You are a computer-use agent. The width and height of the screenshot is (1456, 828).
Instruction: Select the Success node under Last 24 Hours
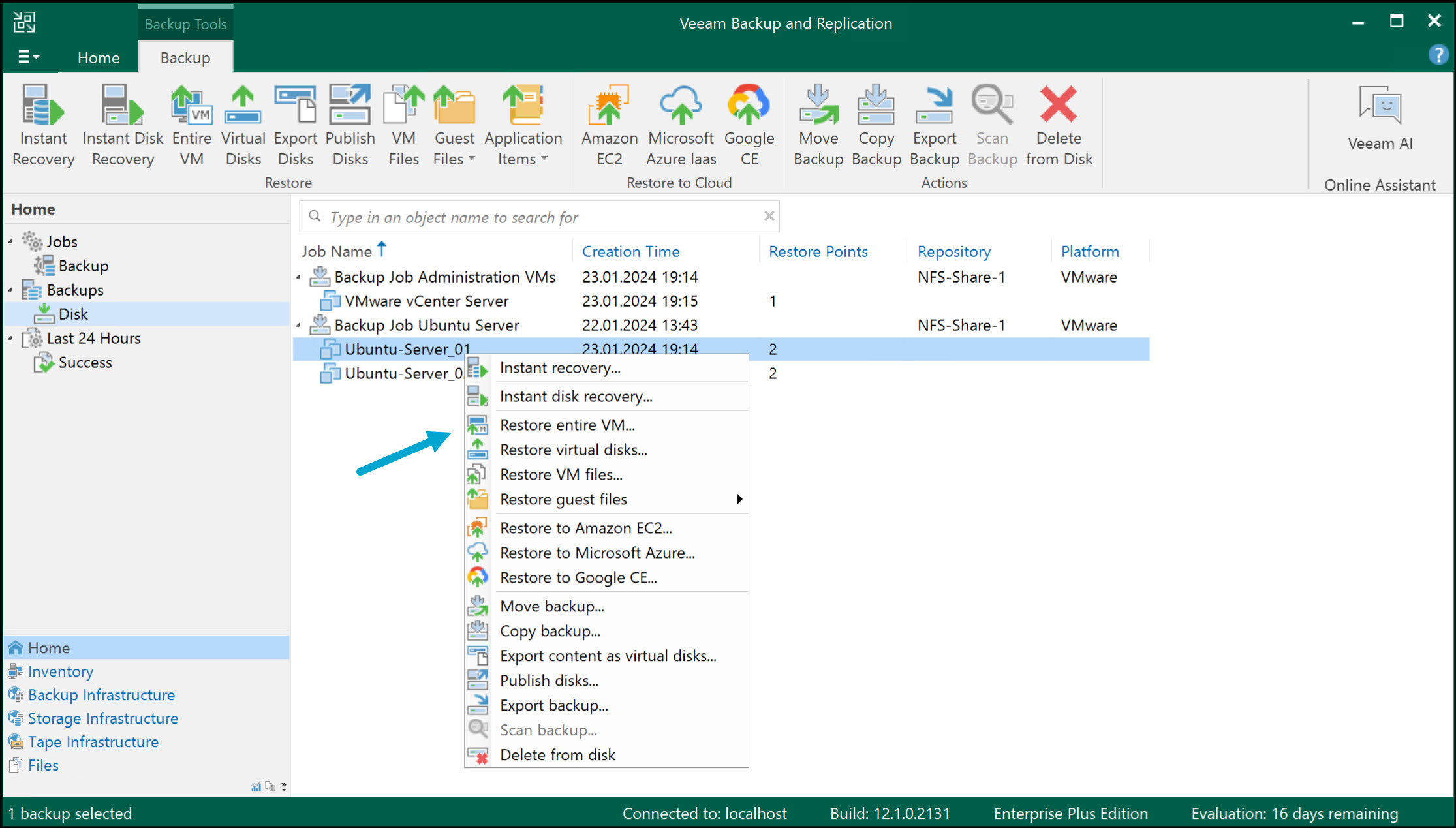pyautogui.click(x=85, y=362)
